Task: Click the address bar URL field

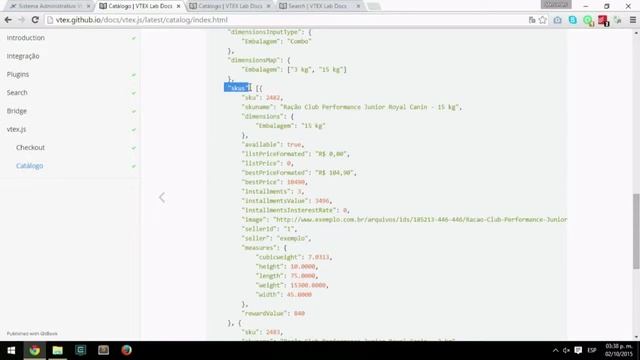Action: point(286,20)
